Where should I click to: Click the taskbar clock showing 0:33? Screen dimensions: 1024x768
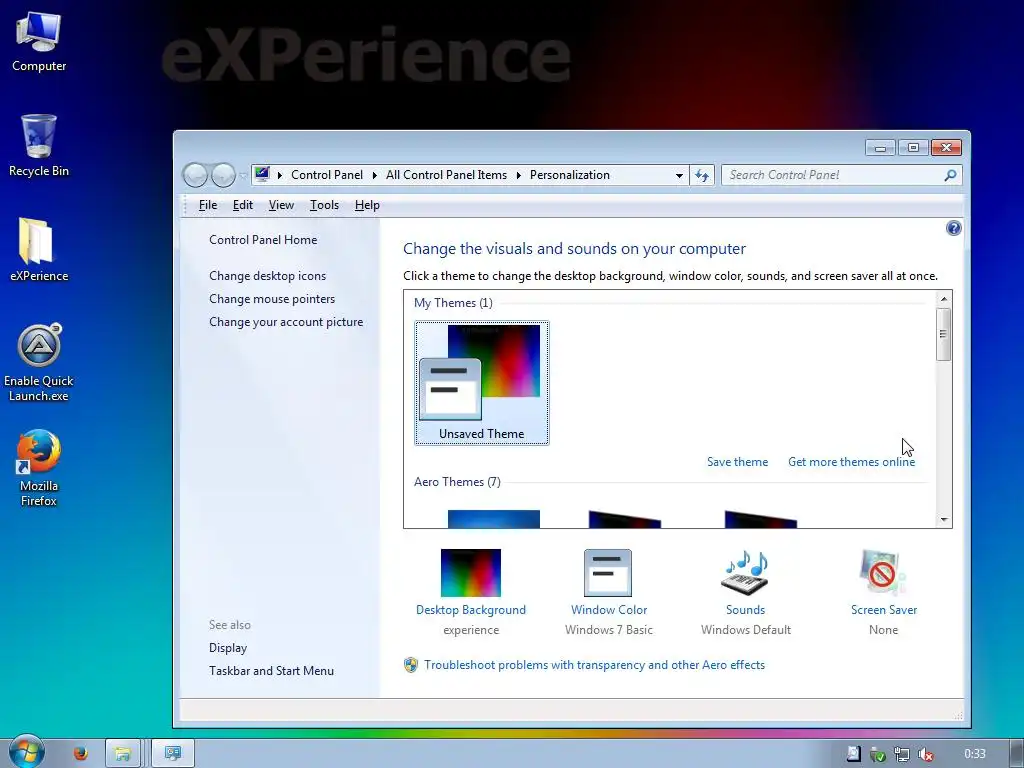coord(974,754)
